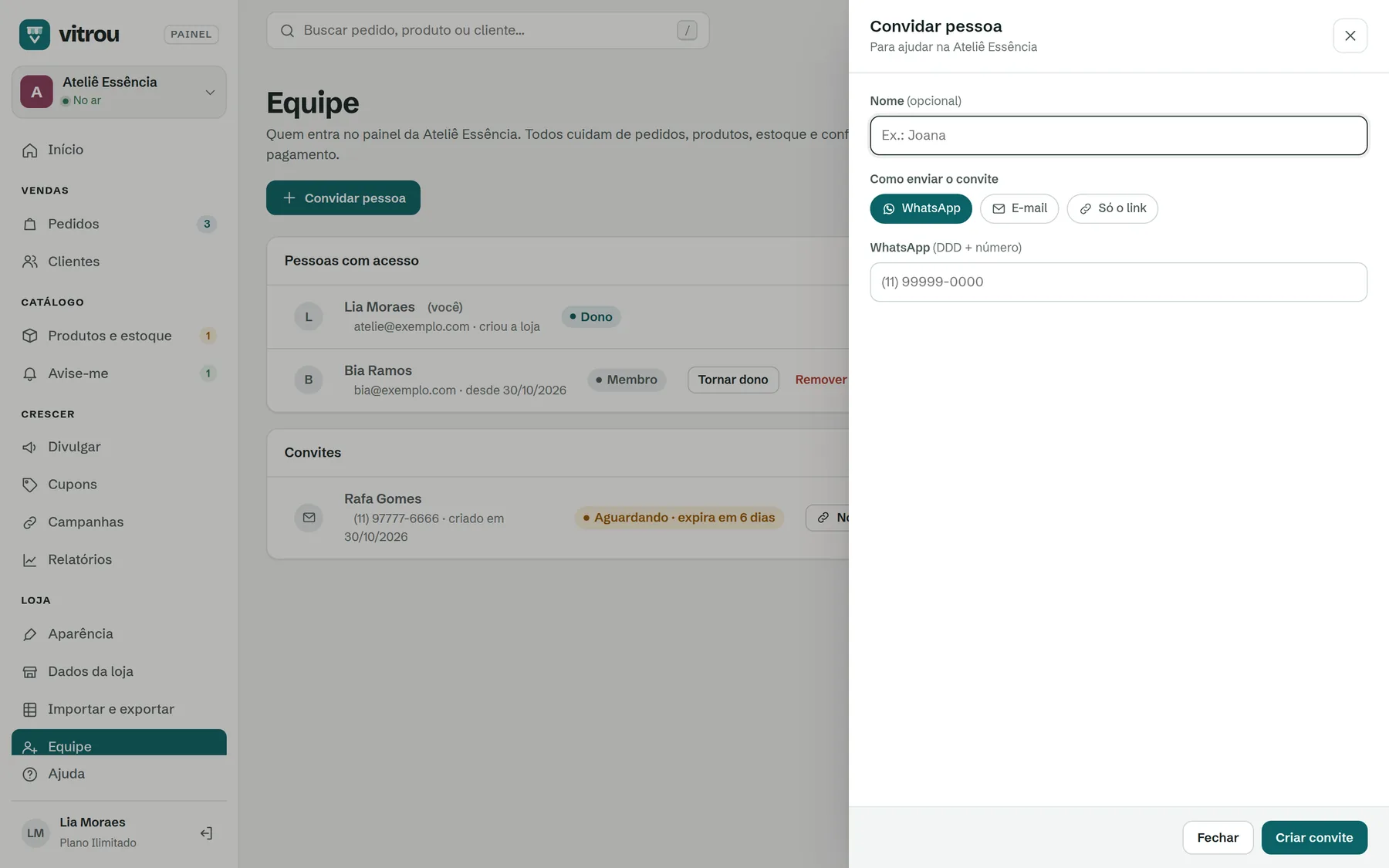Click the Aguardando expira em 6 dias badge
Screen dimensions: 1389x868
tap(679, 518)
